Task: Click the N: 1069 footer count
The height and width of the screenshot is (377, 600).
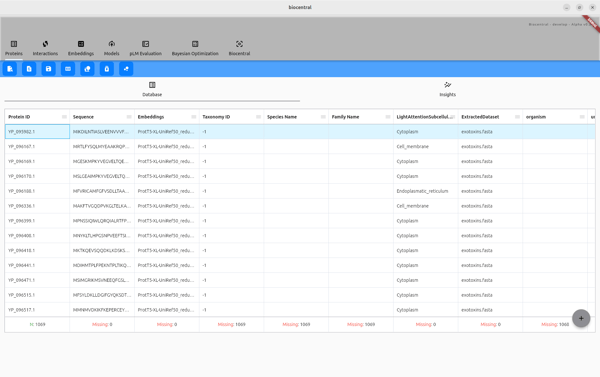Action: click(x=37, y=325)
